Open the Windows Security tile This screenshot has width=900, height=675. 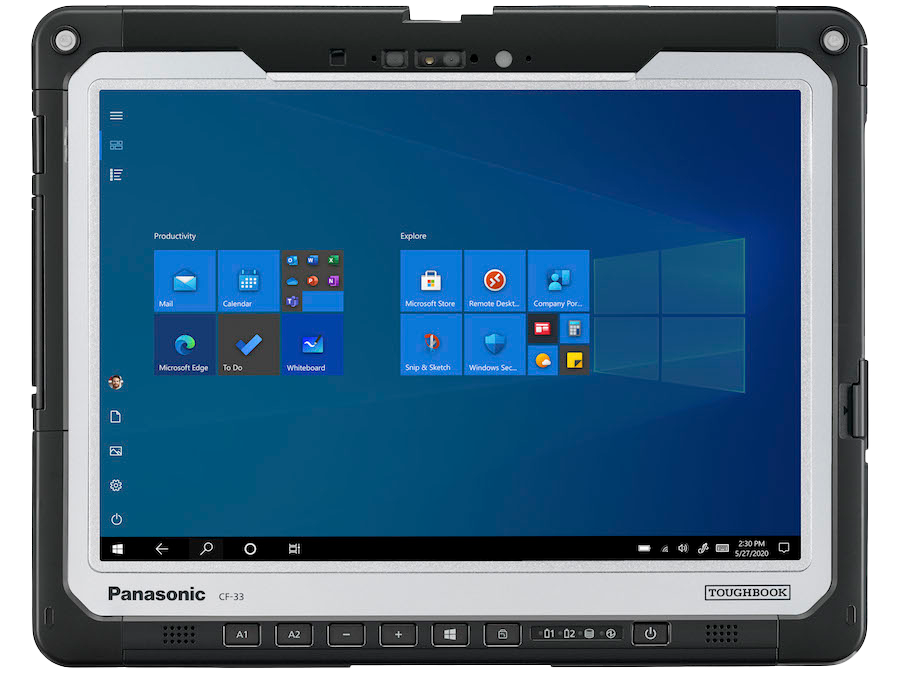494,345
